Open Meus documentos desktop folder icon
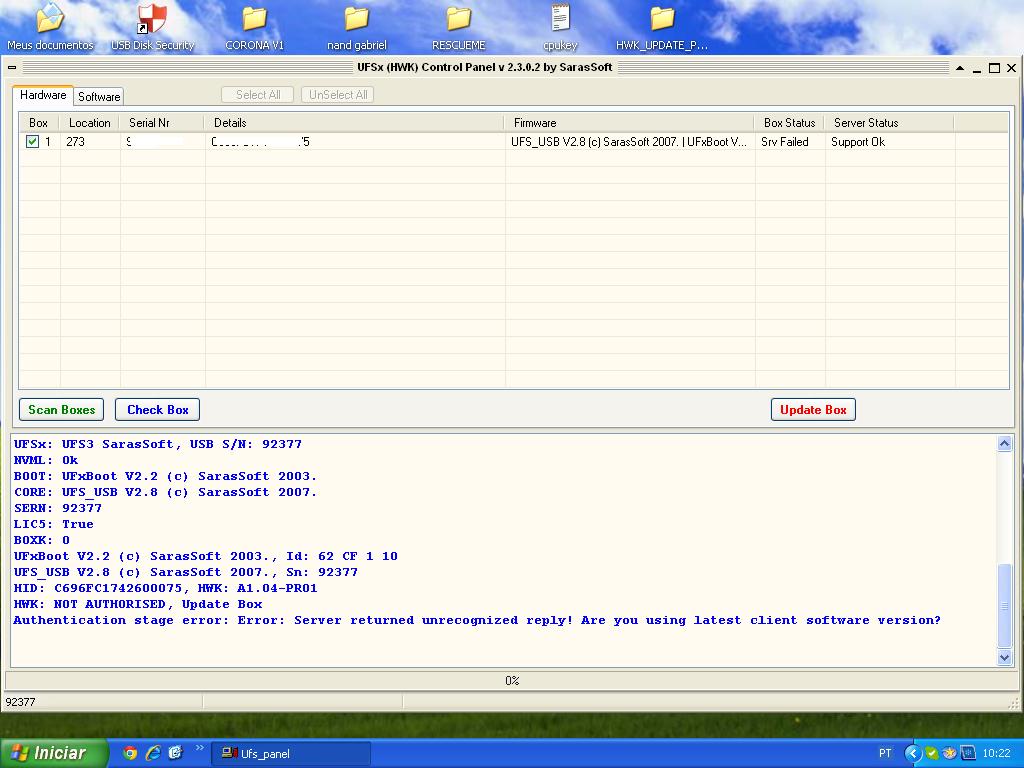Image resolution: width=1024 pixels, height=768 pixels. pyautogui.click(x=50, y=26)
